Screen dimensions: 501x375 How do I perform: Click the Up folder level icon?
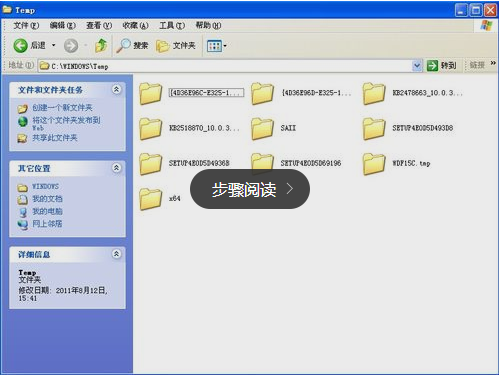pos(101,45)
